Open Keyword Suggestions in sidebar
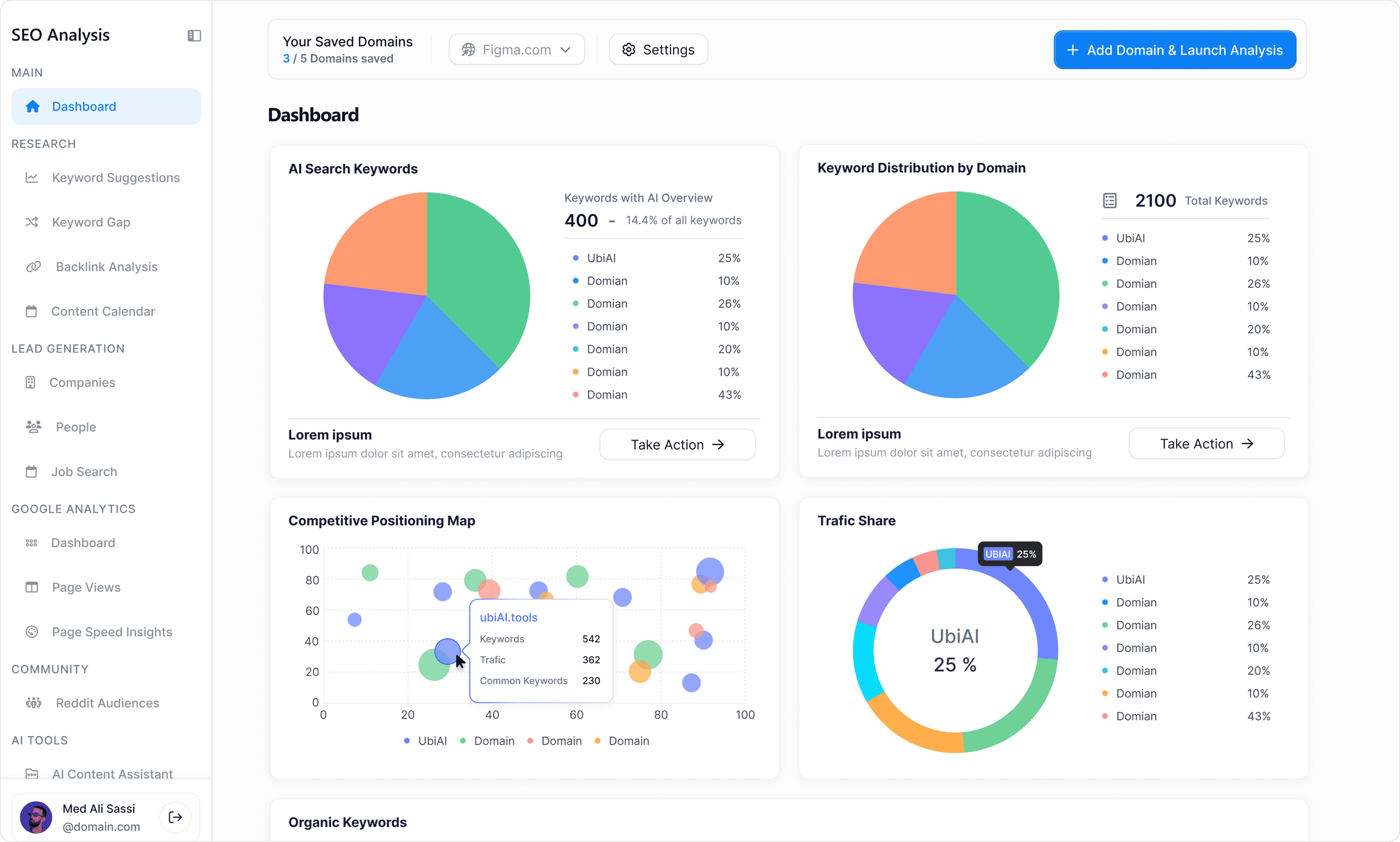 tap(116, 178)
